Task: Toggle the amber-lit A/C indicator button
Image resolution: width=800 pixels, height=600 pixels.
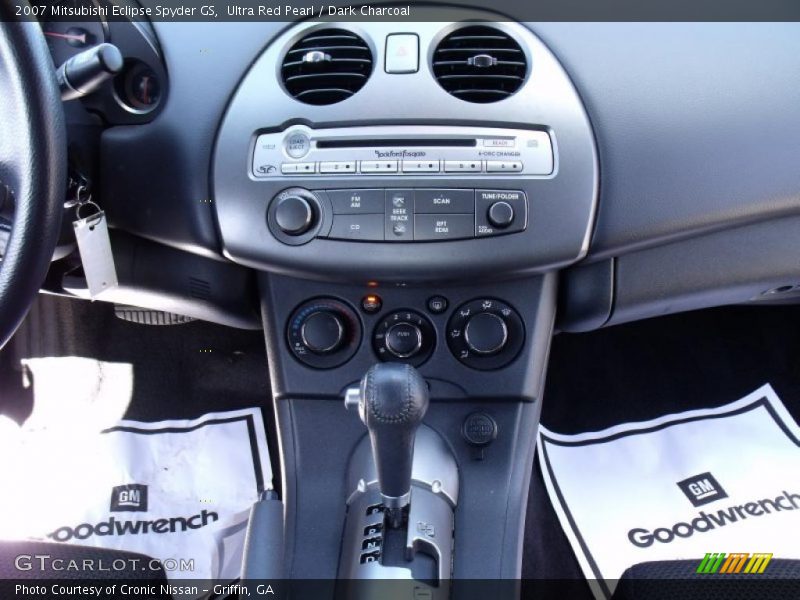Action: point(371,303)
